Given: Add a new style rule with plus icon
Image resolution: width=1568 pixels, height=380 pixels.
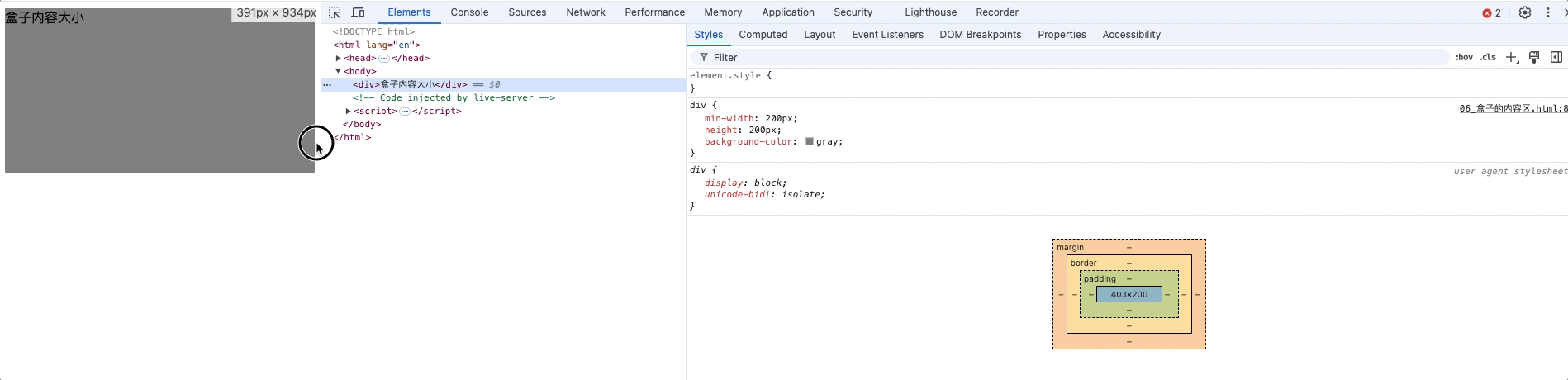Looking at the screenshot, I should [x=1512, y=57].
